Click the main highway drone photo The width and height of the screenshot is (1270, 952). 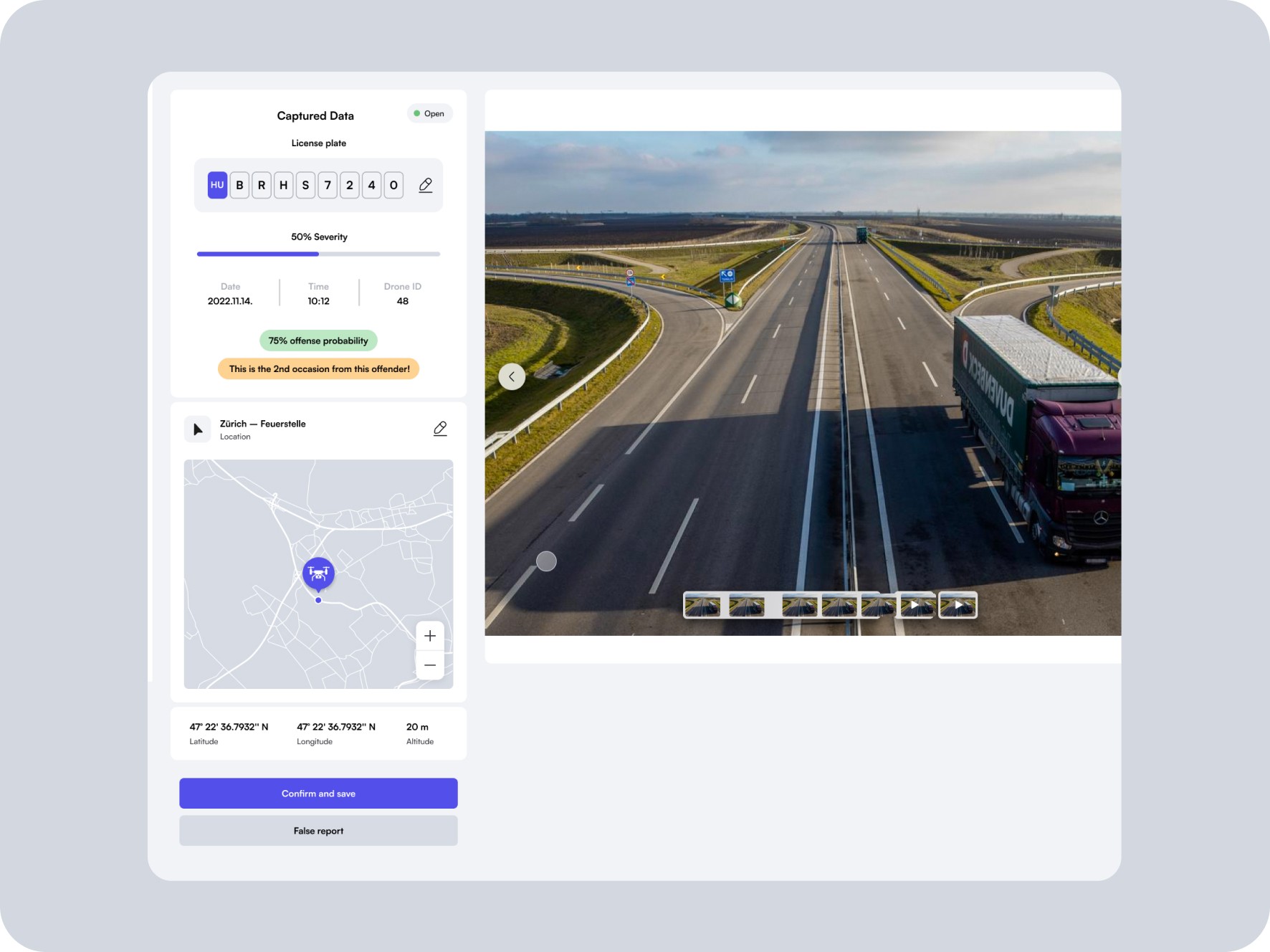tap(803, 383)
